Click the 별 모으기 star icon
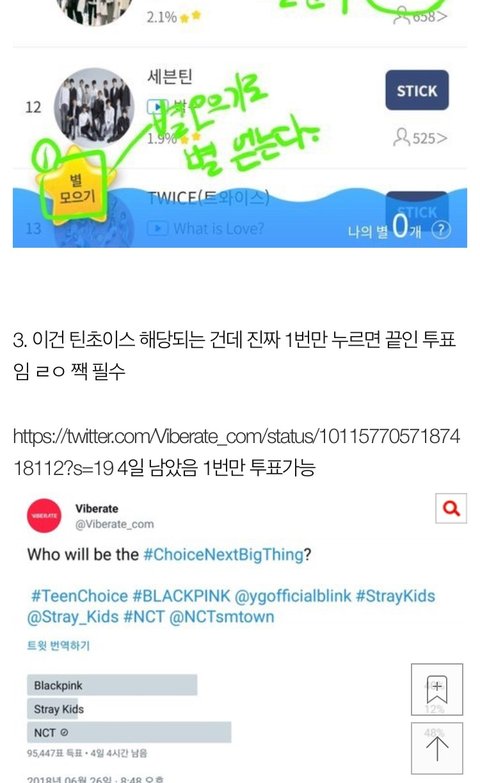This screenshot has width=480, height=783. (76, 187)
